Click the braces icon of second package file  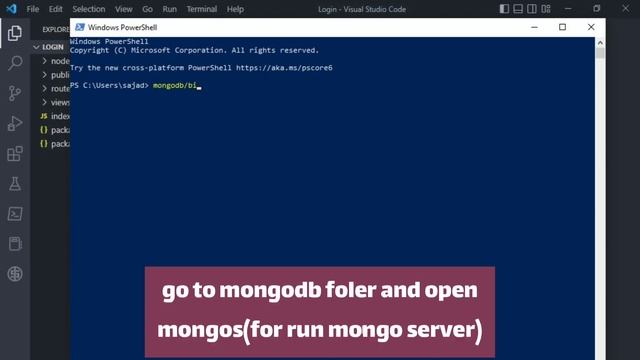[44, 144]
